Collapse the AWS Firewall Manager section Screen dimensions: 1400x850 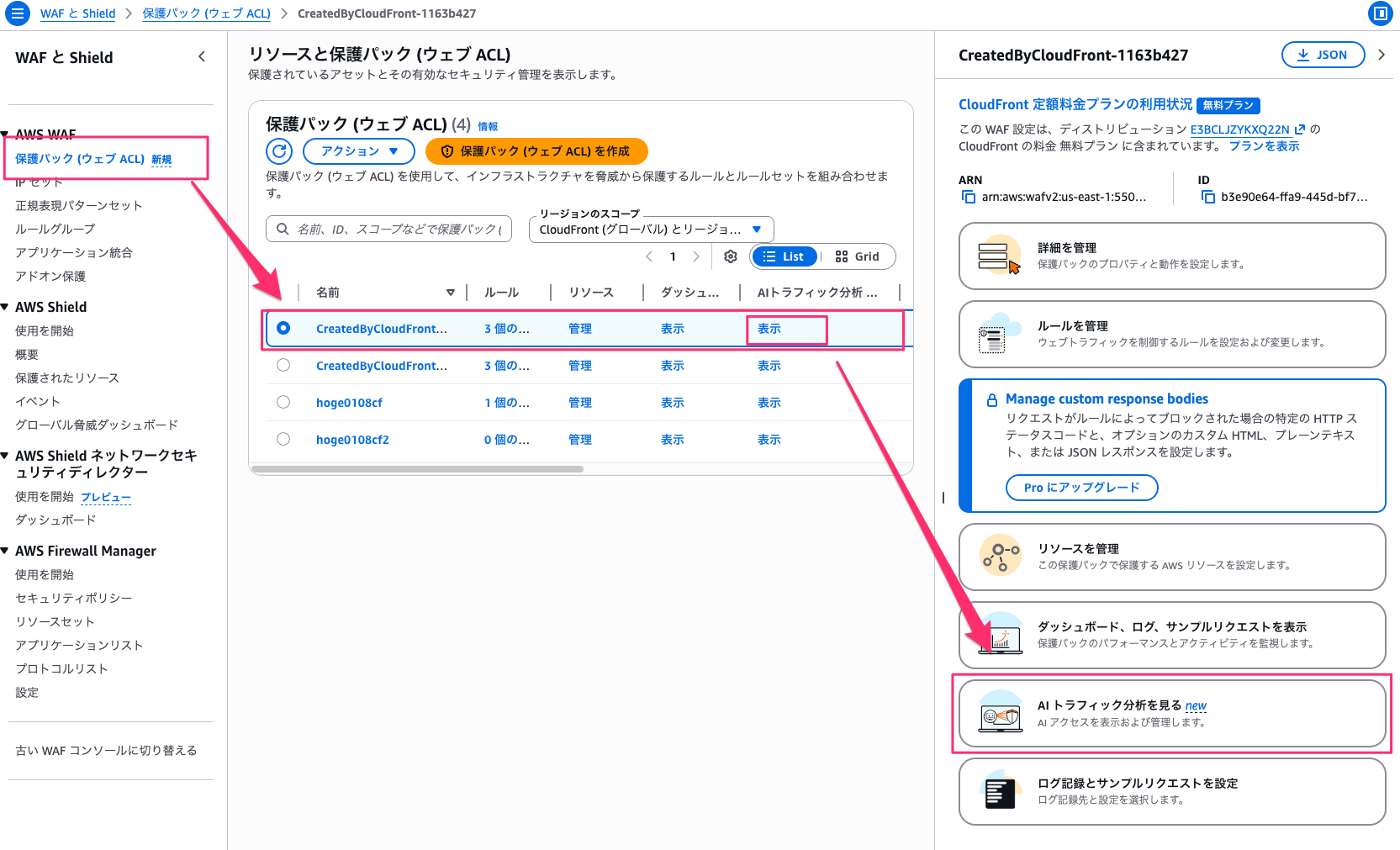coord(5,551)
